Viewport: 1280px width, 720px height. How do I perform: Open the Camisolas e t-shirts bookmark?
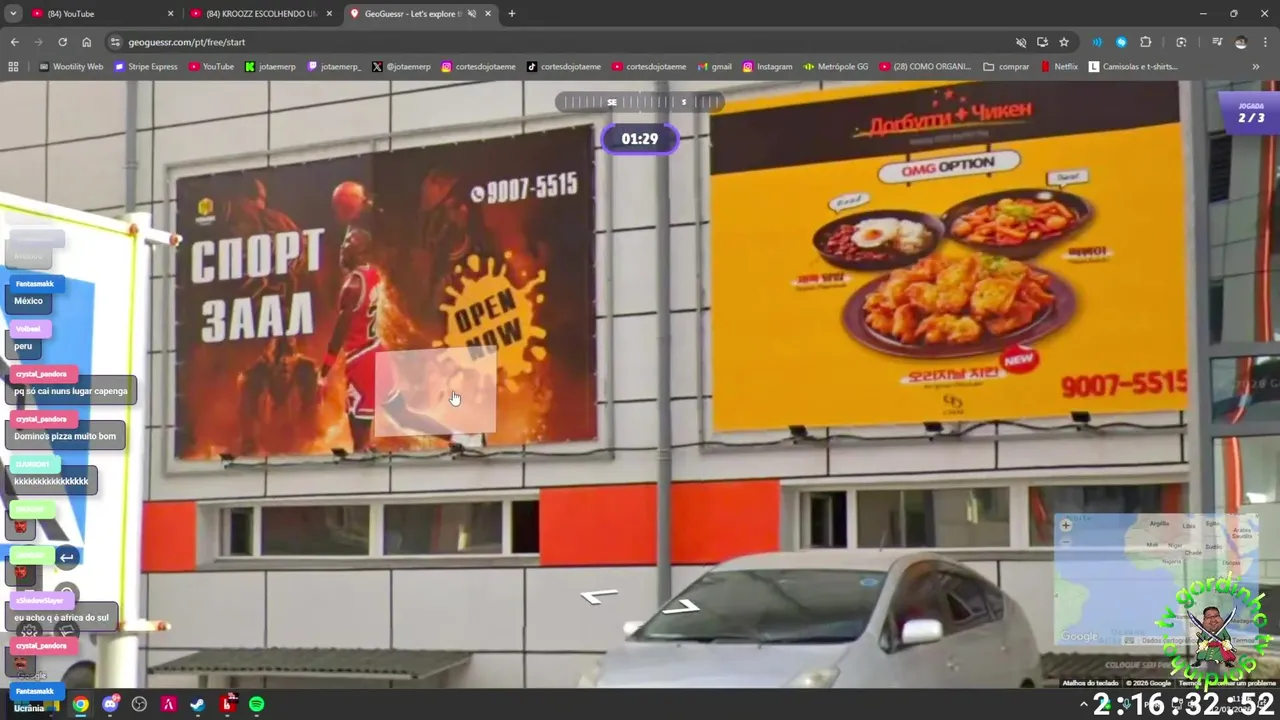pyautogui.click(x=1133, y=67)
